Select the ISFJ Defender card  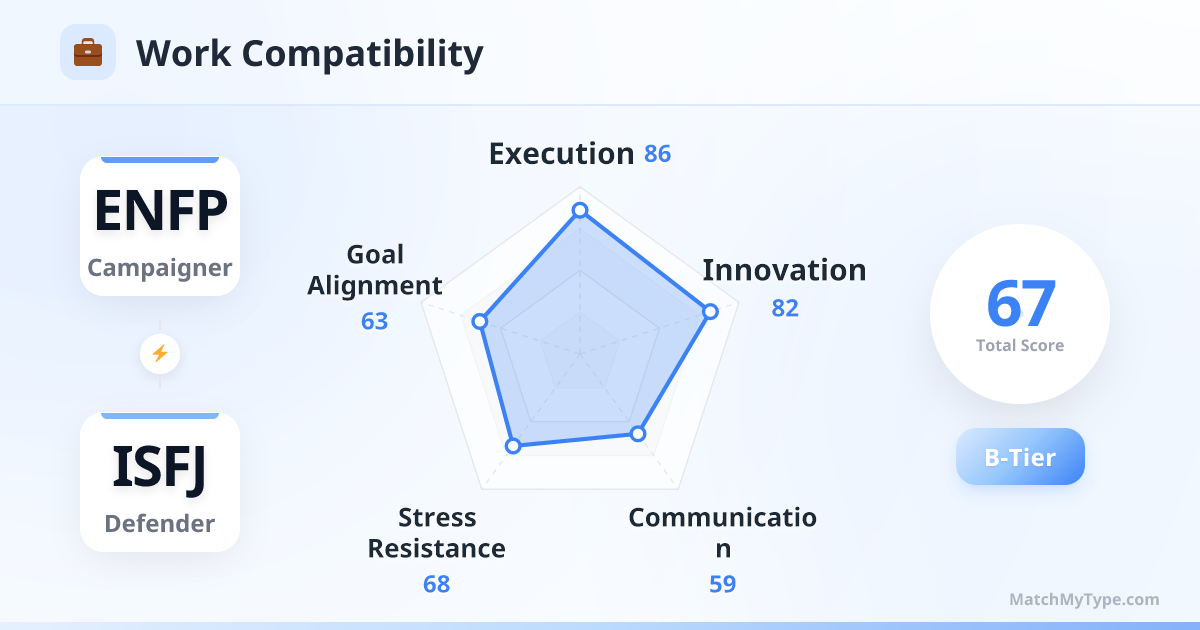pos(160,482)
